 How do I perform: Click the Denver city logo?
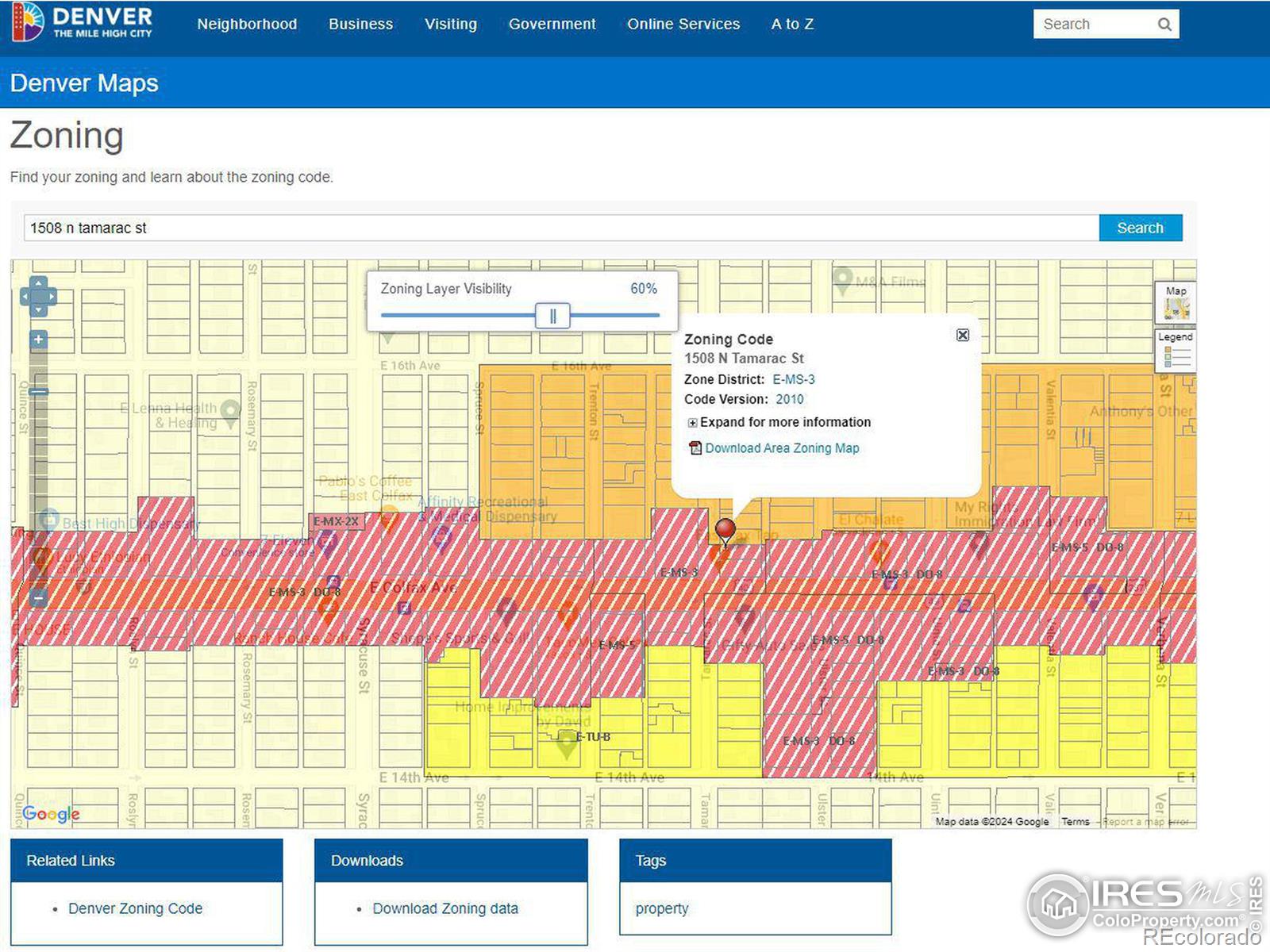pos(82,22)
